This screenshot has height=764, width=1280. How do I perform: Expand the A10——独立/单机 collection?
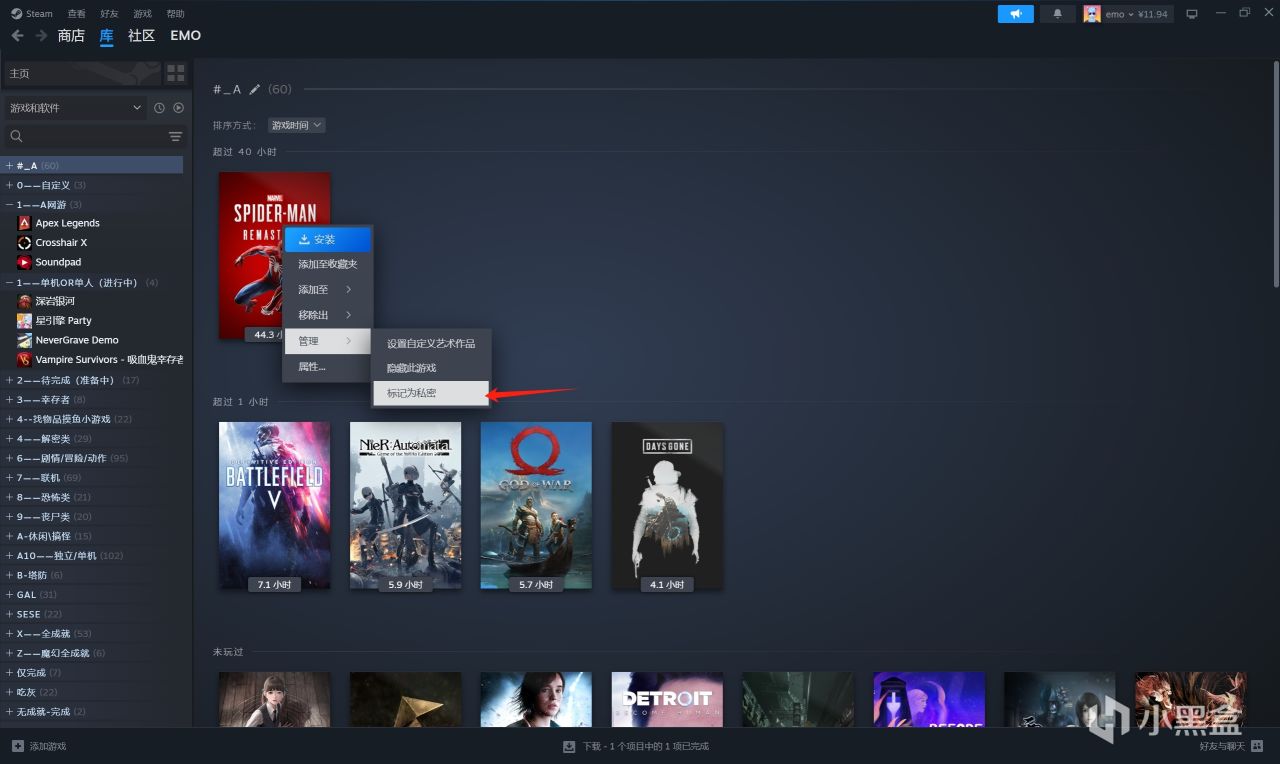point(9,555)
